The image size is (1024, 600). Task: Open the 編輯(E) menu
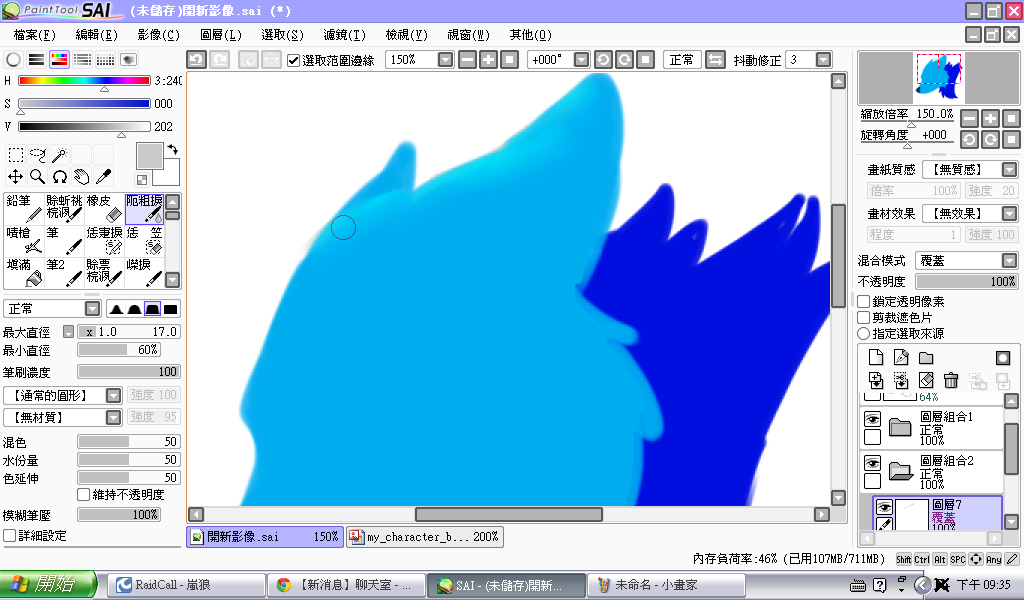(96, 35)
